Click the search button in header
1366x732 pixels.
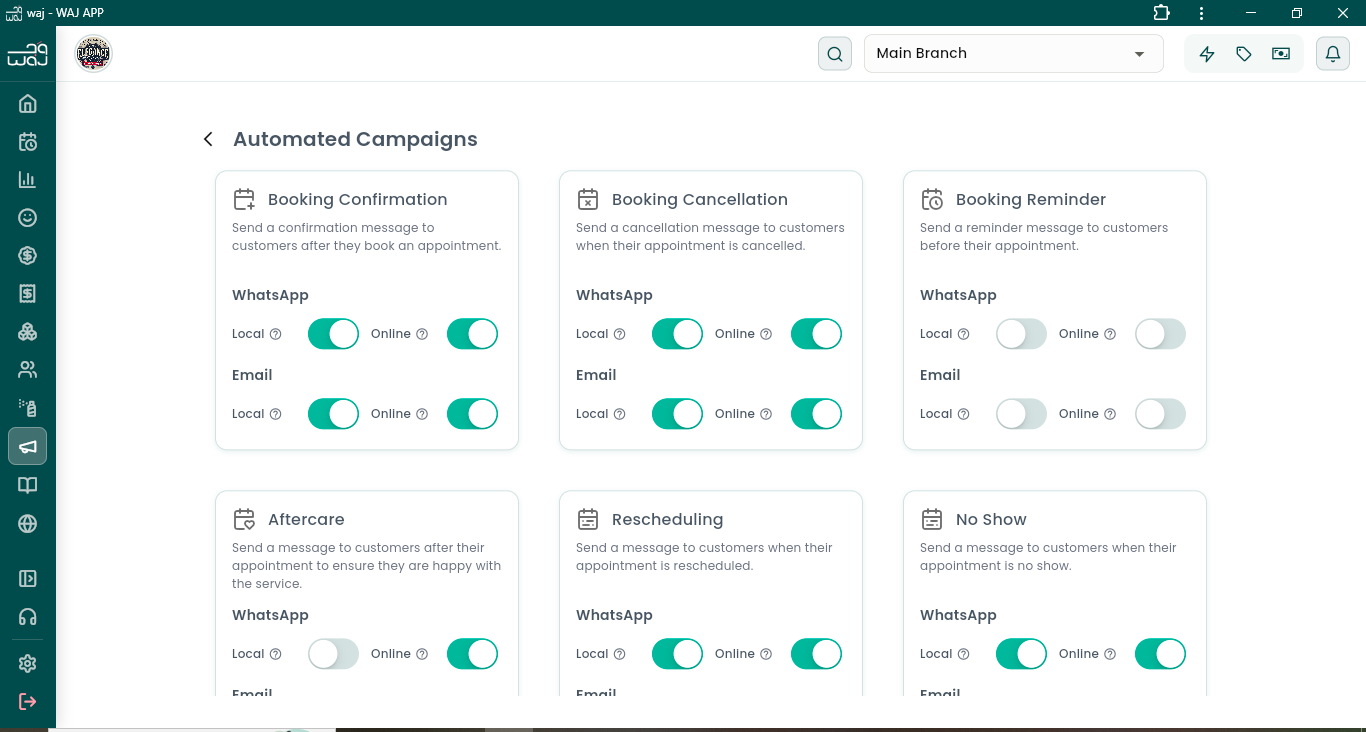835,54
